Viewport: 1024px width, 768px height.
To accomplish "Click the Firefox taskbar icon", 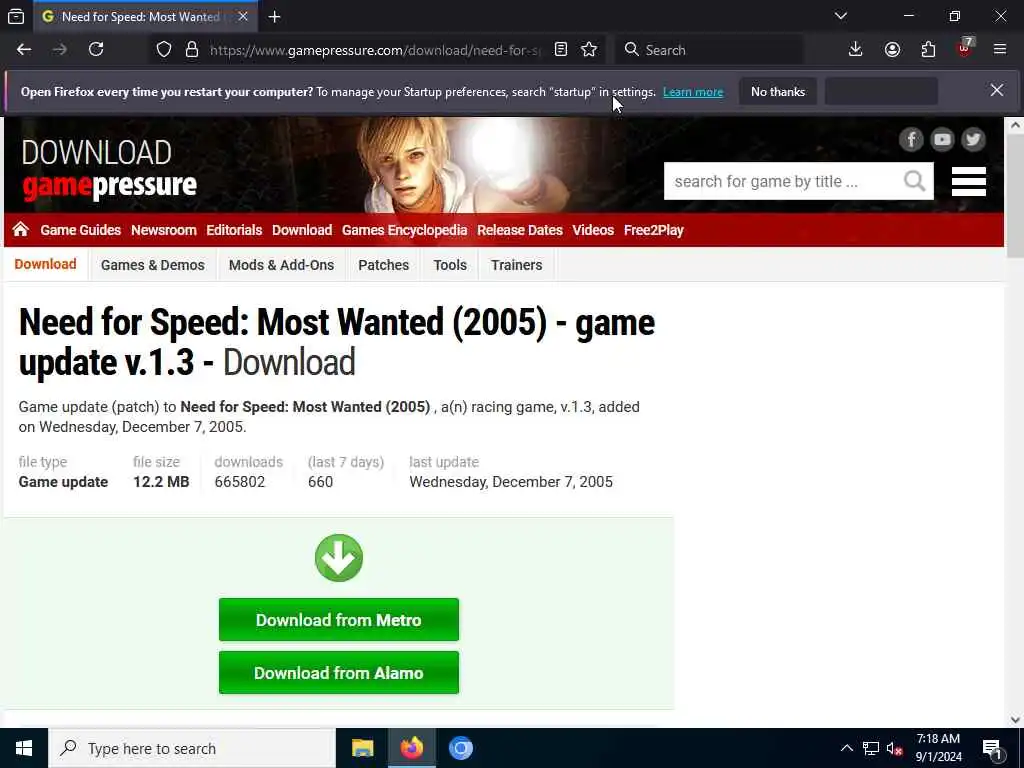I will pyautogui.click(x=411, y=748).
